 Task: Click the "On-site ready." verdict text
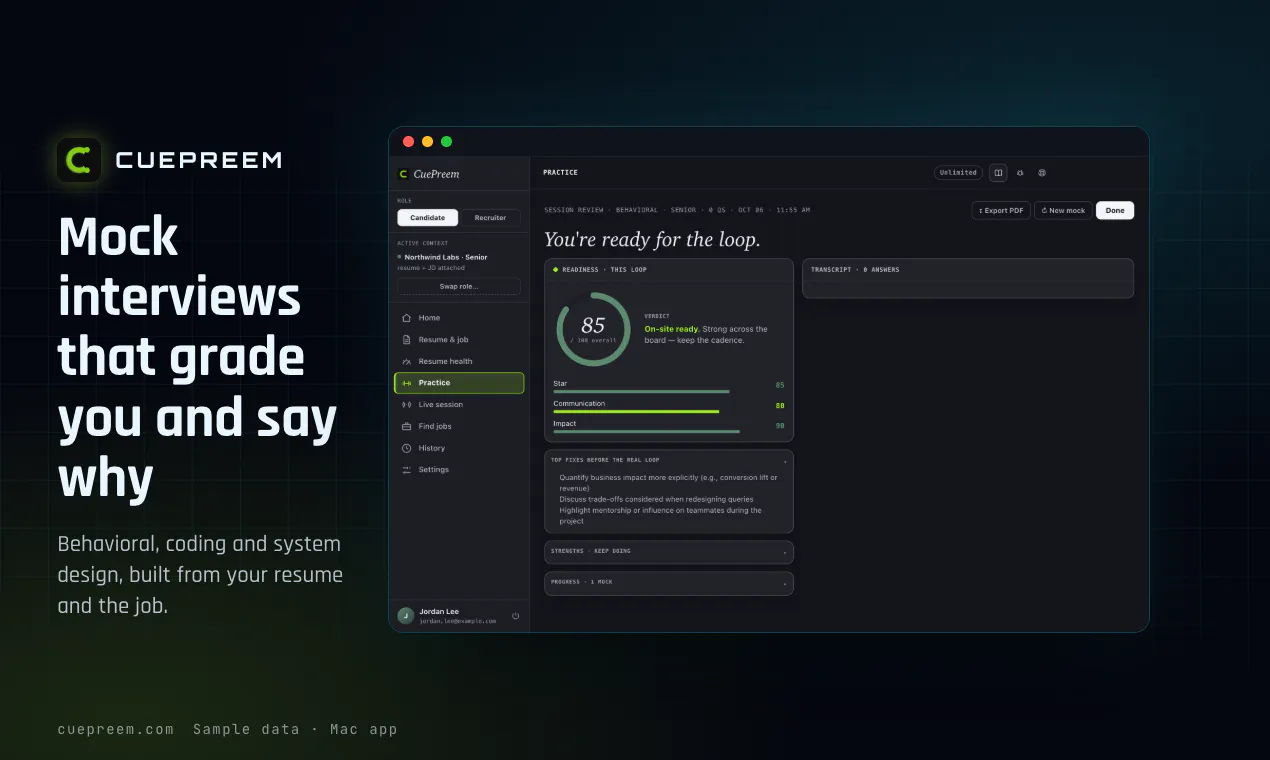[672, 329]
